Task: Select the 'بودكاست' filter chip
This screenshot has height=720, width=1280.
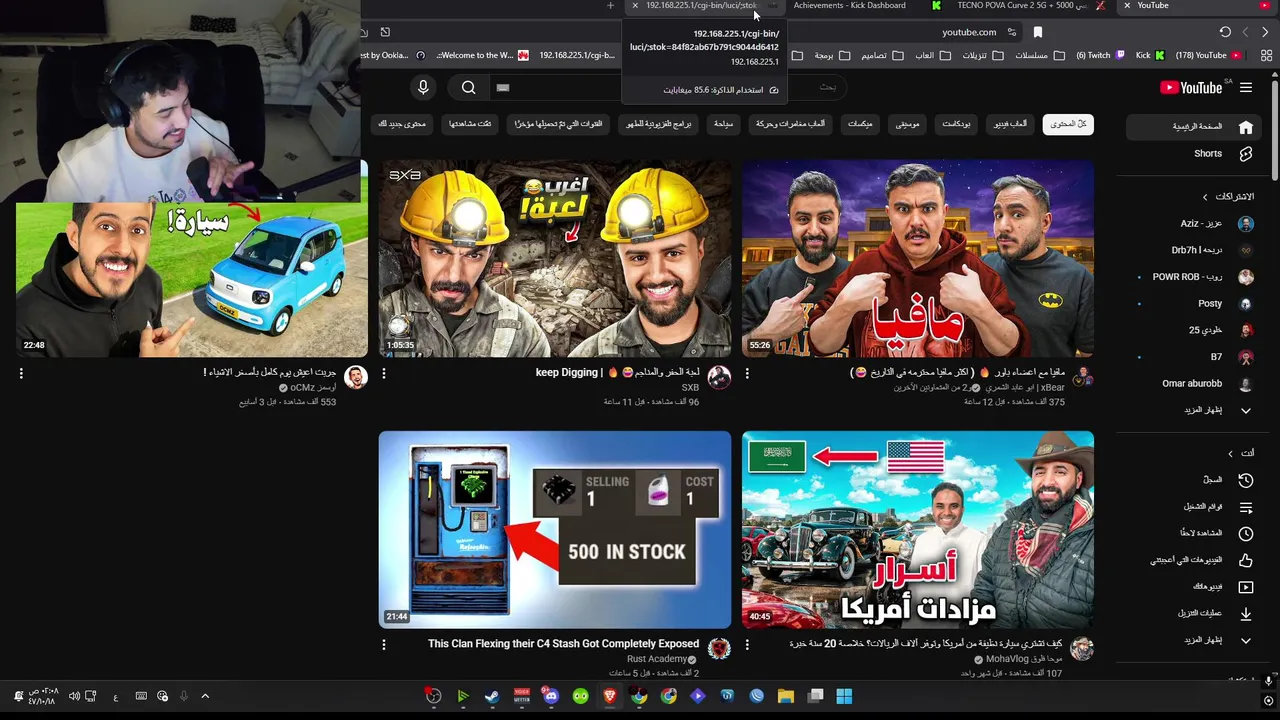Action: [956, 124]
